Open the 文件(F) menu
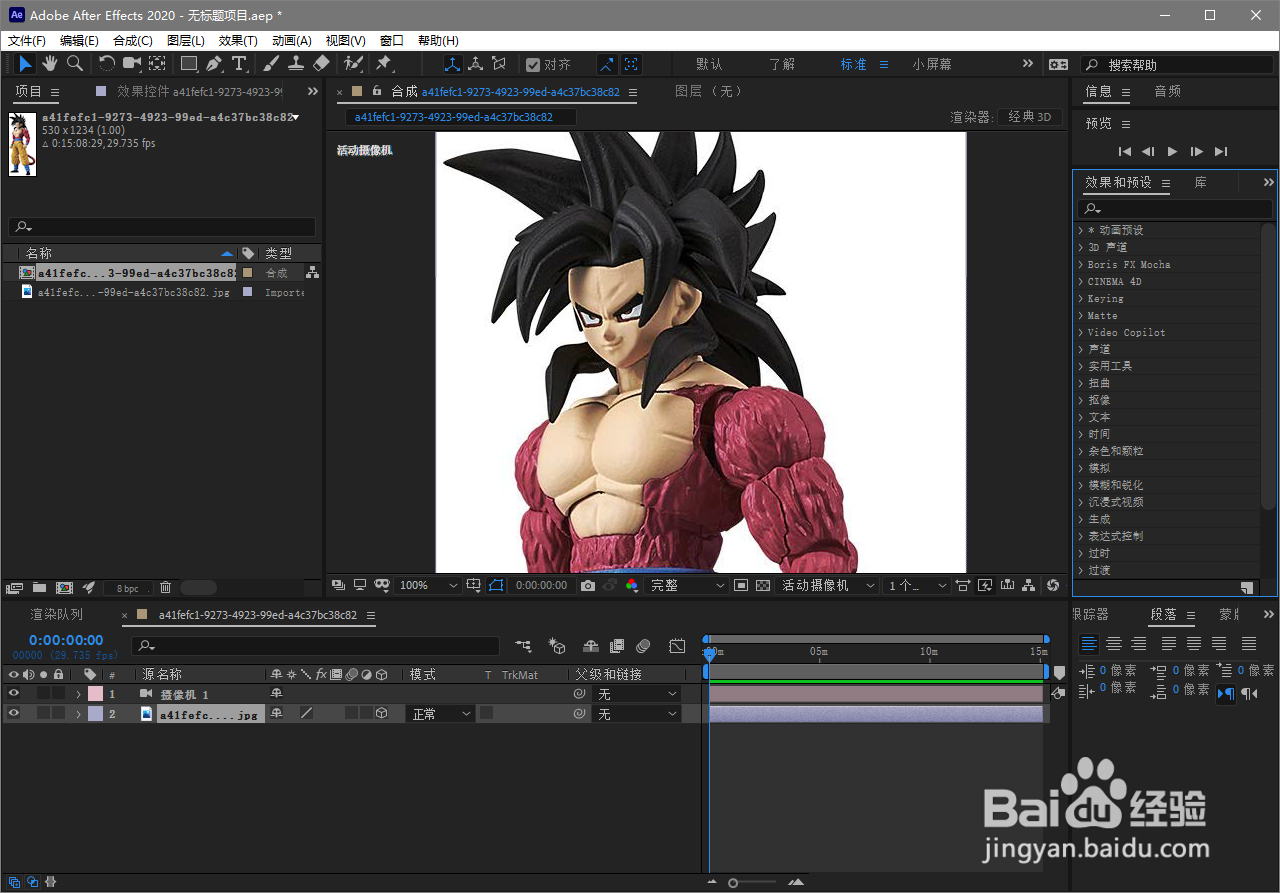1280x893 pixels. point(27,41)
